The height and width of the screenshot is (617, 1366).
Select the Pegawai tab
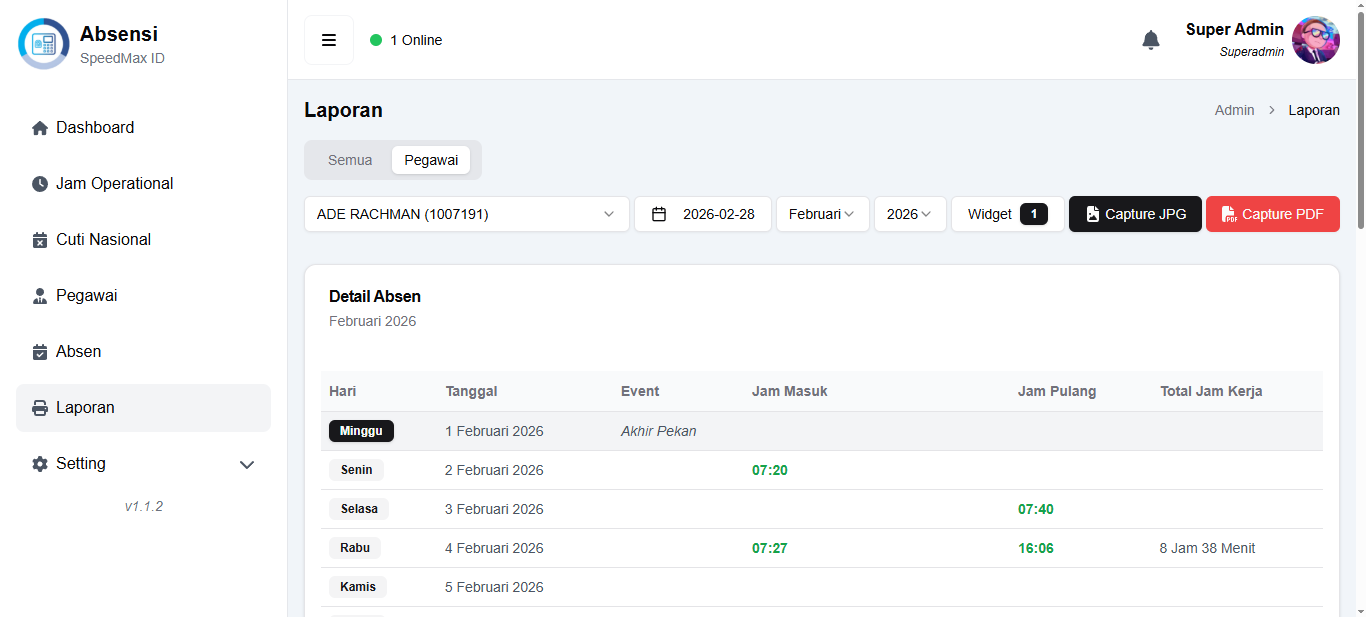tap(431, 160)
